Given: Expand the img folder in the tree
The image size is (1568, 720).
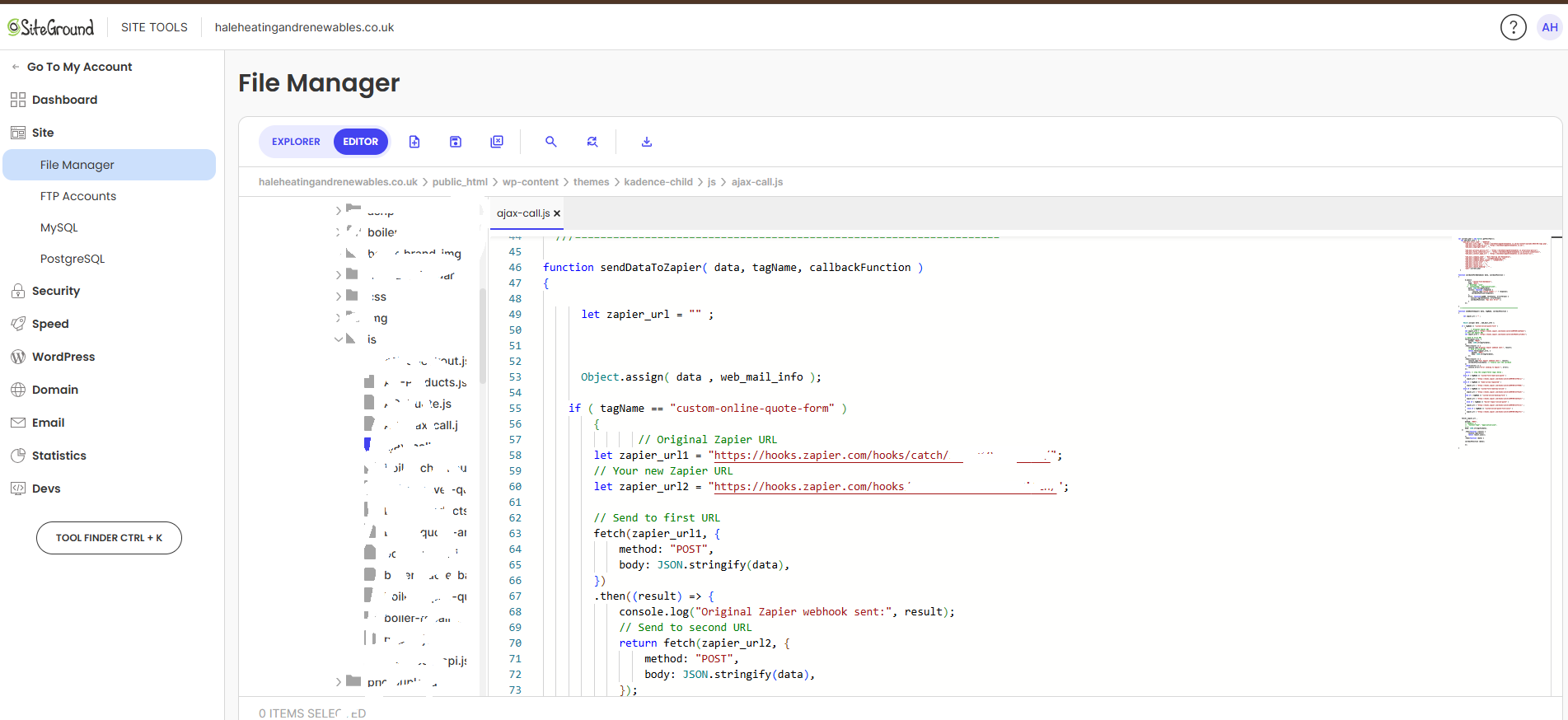Looking at the screenshot, I should coord(339,318).
